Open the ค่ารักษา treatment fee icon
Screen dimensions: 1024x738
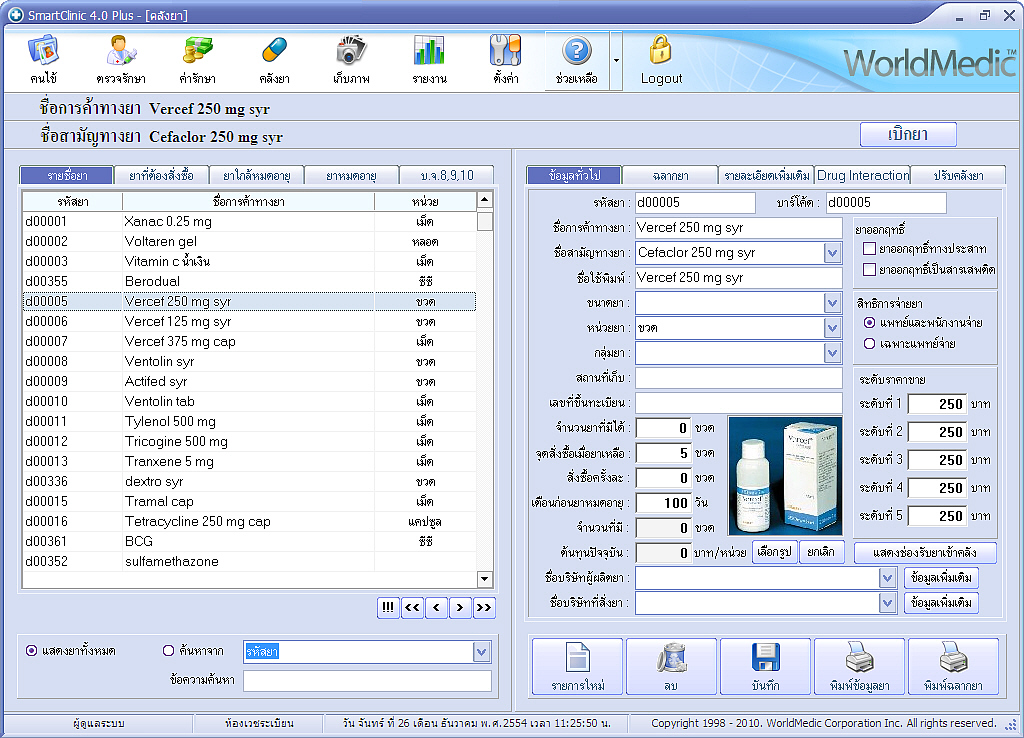coord(198,59)
